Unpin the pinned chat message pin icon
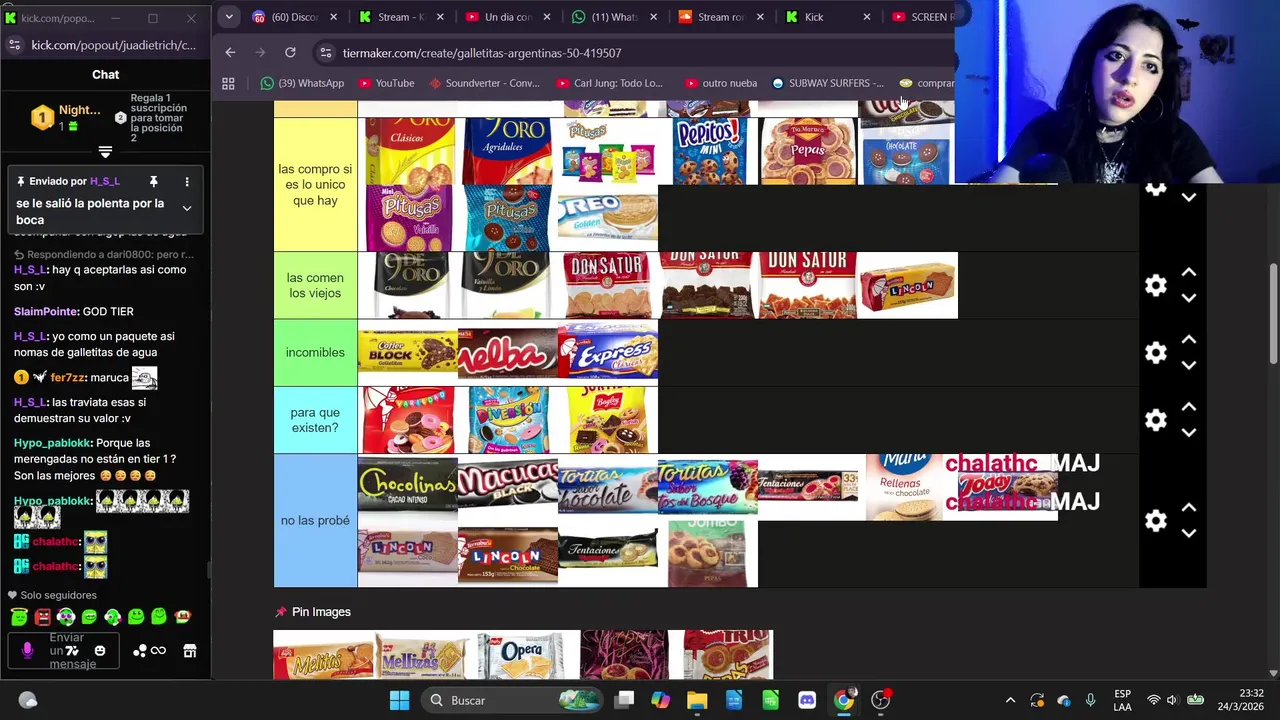This screenshot has height=720, width=1280. 153,181
